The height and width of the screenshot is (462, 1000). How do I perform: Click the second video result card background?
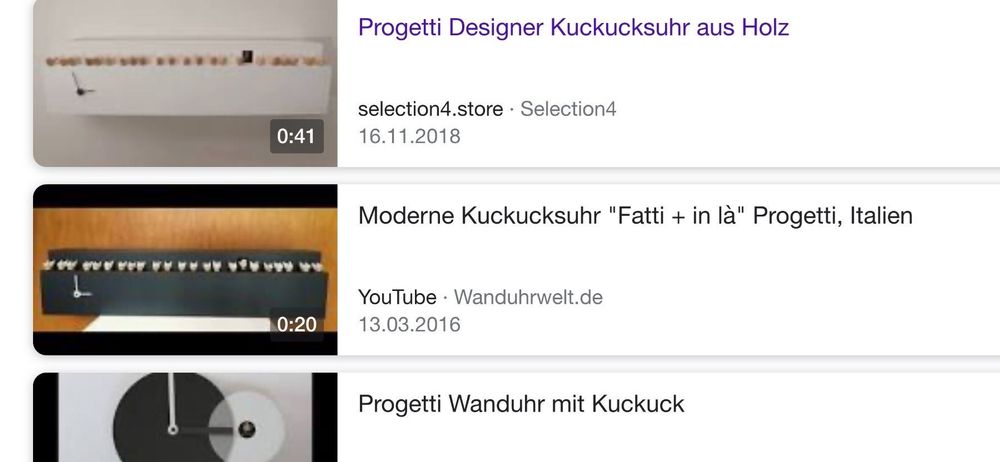765,269
